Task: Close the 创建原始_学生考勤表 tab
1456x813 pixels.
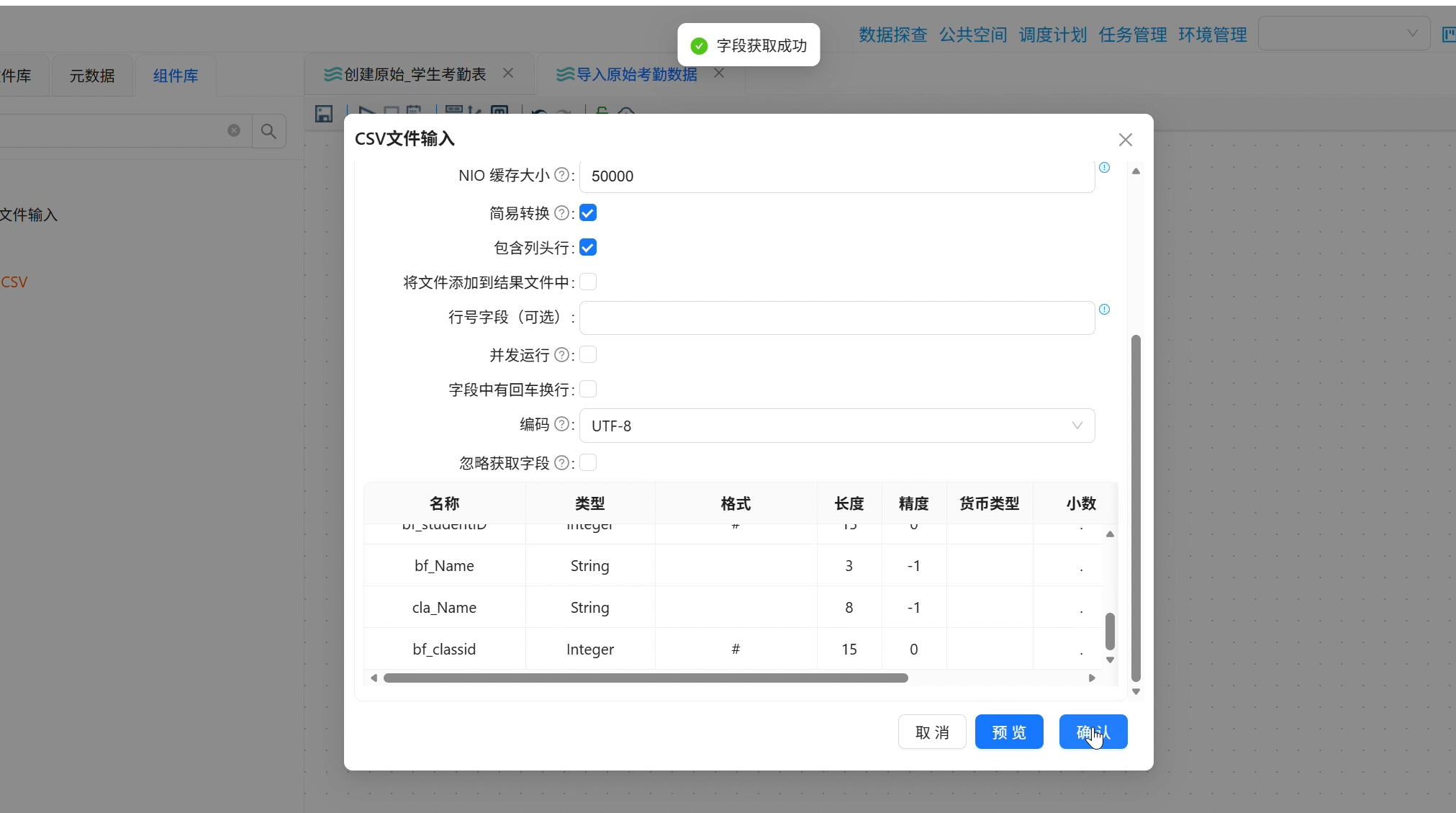Action: point(508,73)
